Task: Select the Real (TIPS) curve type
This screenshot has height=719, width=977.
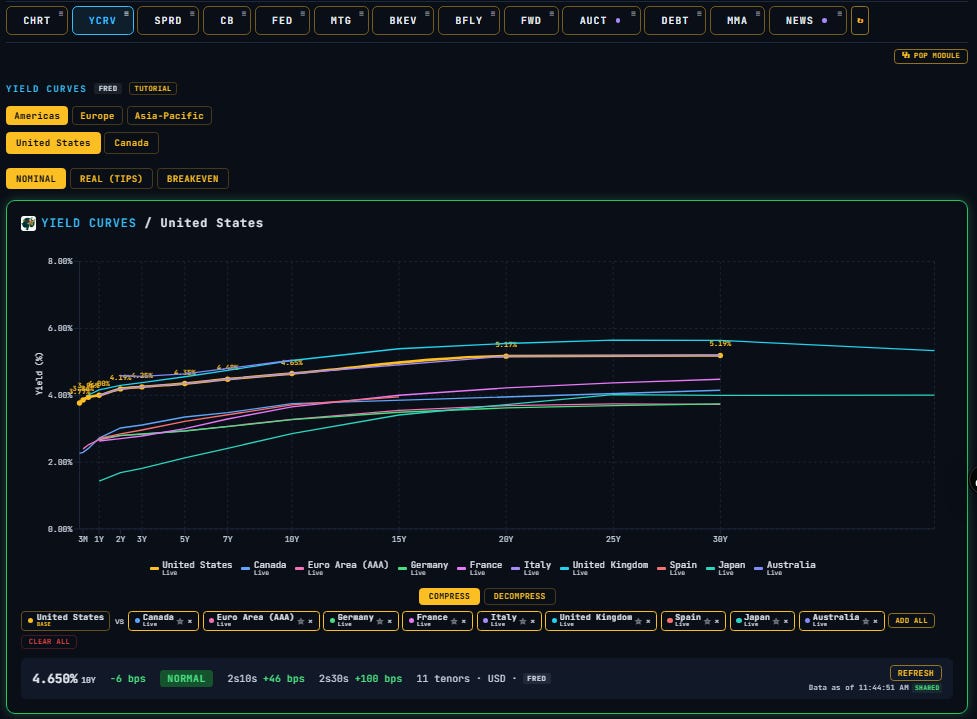Action: (111, 179)
